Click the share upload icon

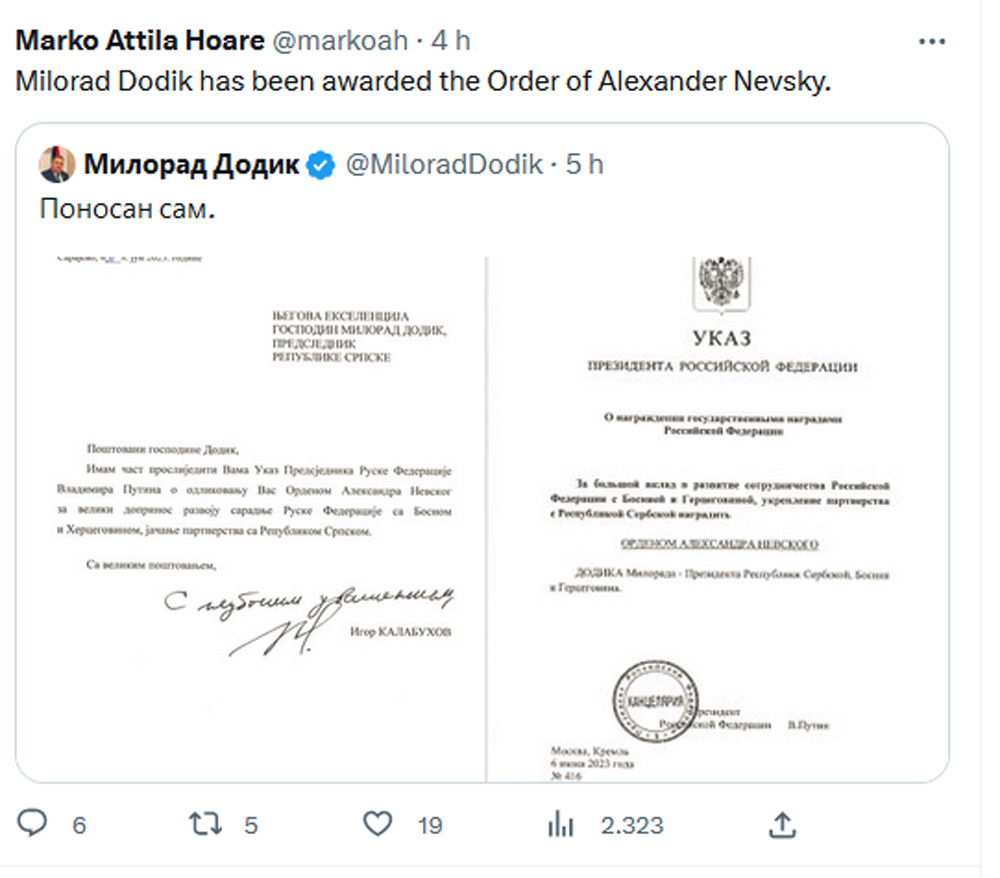point(783,824)
